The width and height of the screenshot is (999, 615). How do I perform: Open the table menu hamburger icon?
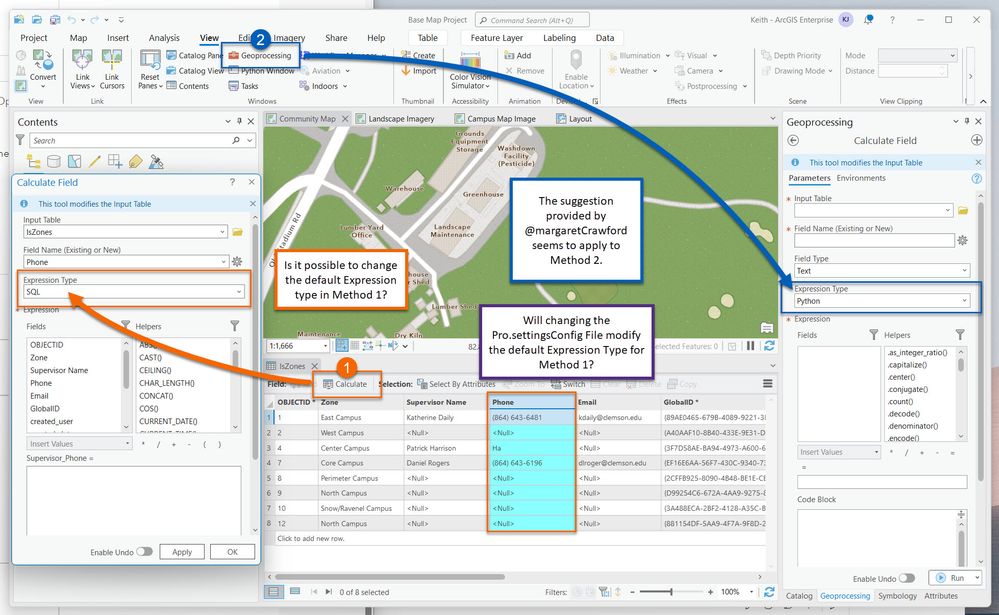(768, 384)
